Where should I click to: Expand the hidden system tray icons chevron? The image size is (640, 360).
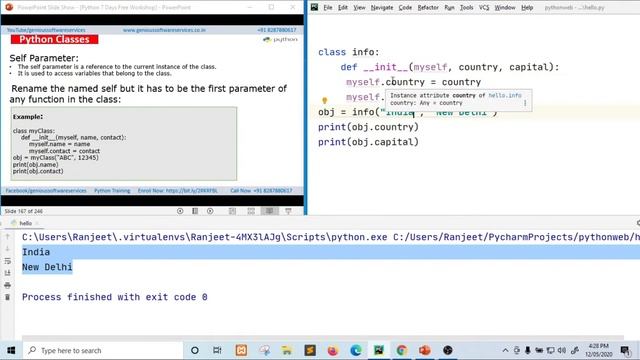(505, 350)
